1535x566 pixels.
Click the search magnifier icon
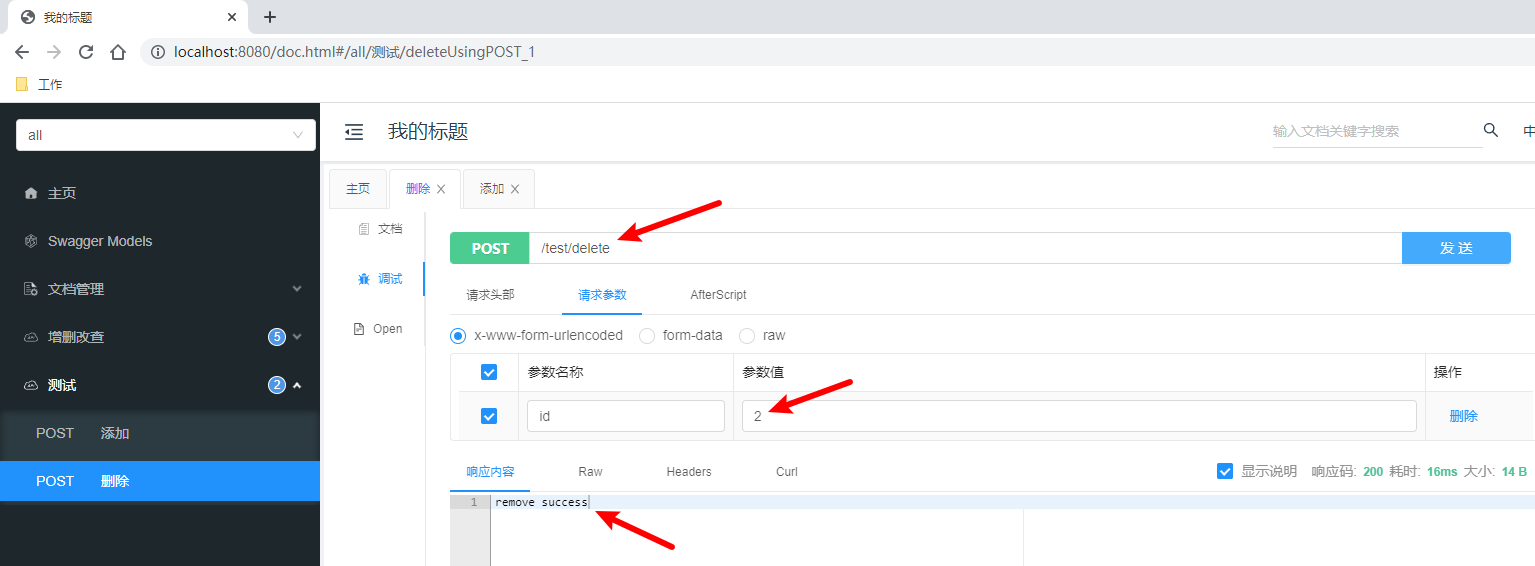coord(1491,130)
